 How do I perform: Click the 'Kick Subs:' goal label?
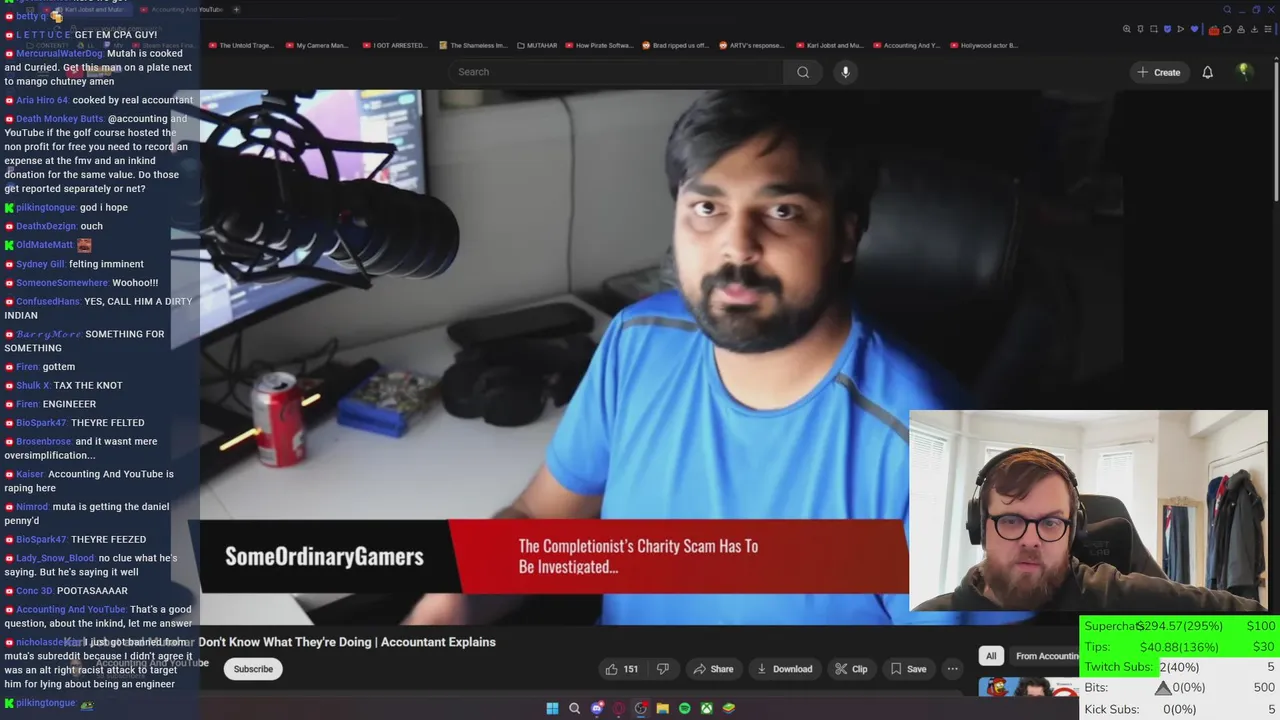pyautogui.click(x=1112, y=709)
